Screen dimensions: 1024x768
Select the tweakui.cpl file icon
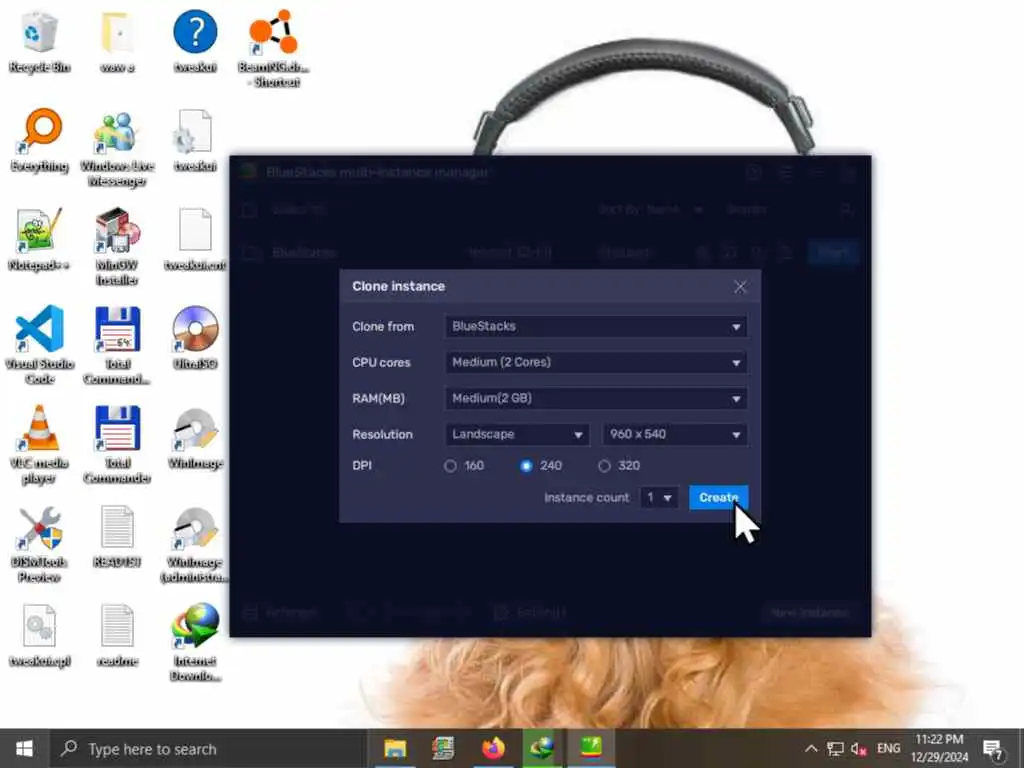pyautogui.click(x=39, y=636)
